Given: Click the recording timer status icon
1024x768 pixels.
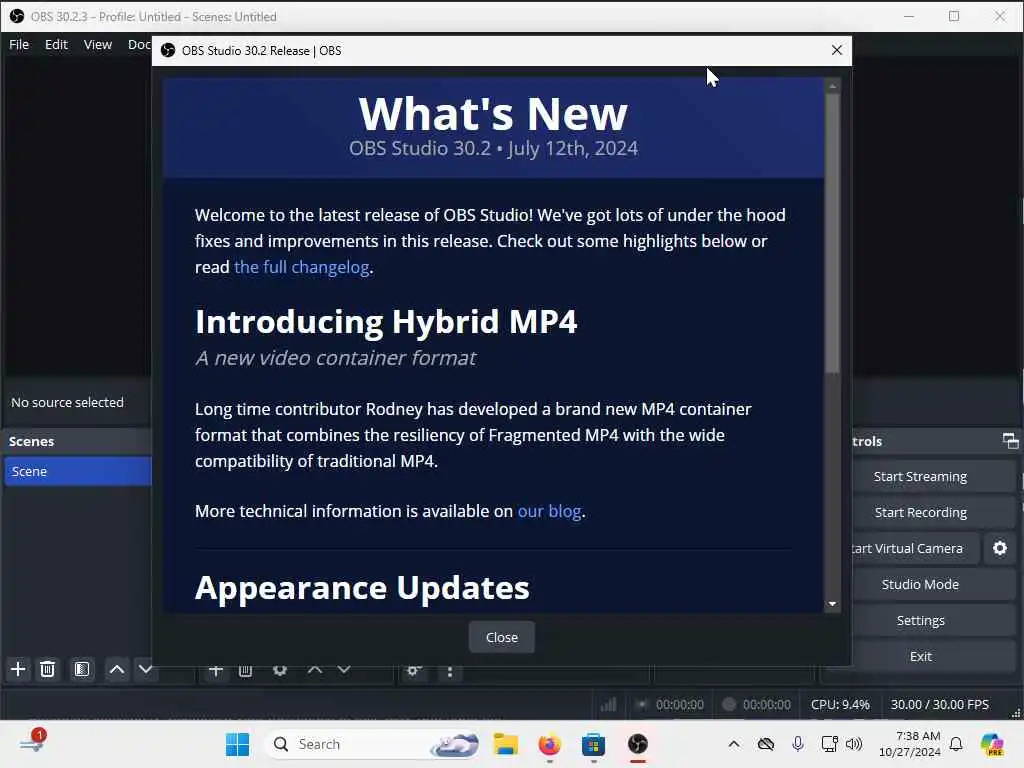Looking at the screenshot, I should 729,704.
